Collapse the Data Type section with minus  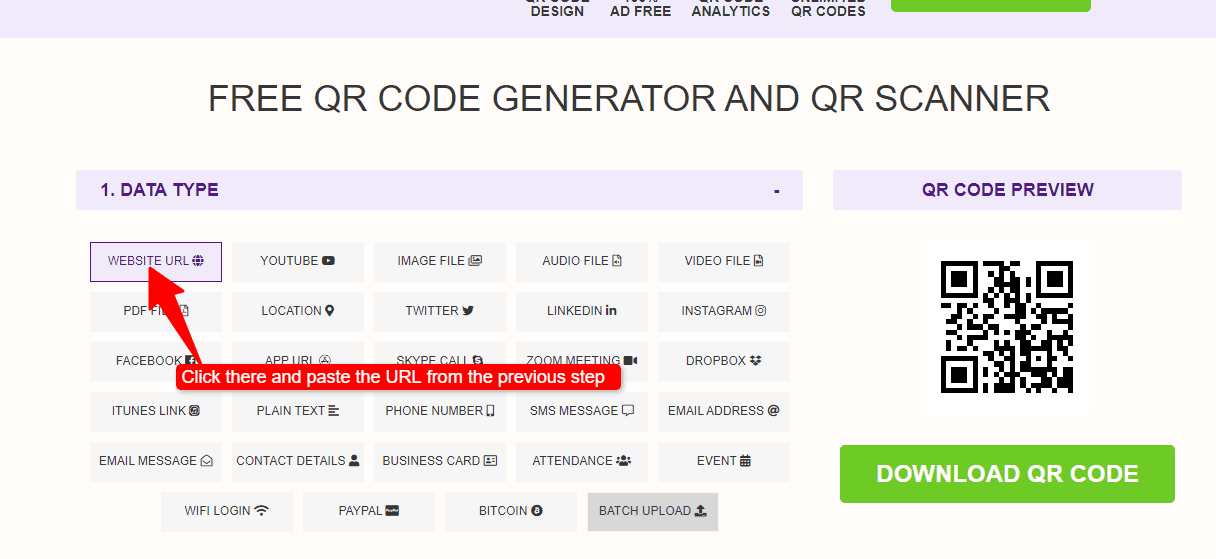click(x=776, y=190)
